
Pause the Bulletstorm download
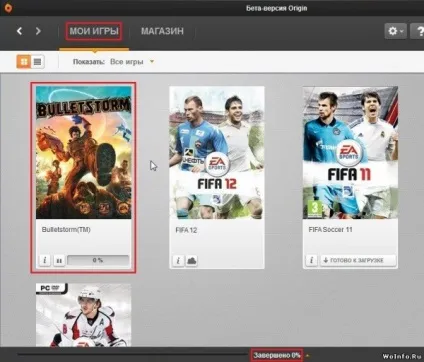pyautogui.click(x=59, y=260)
